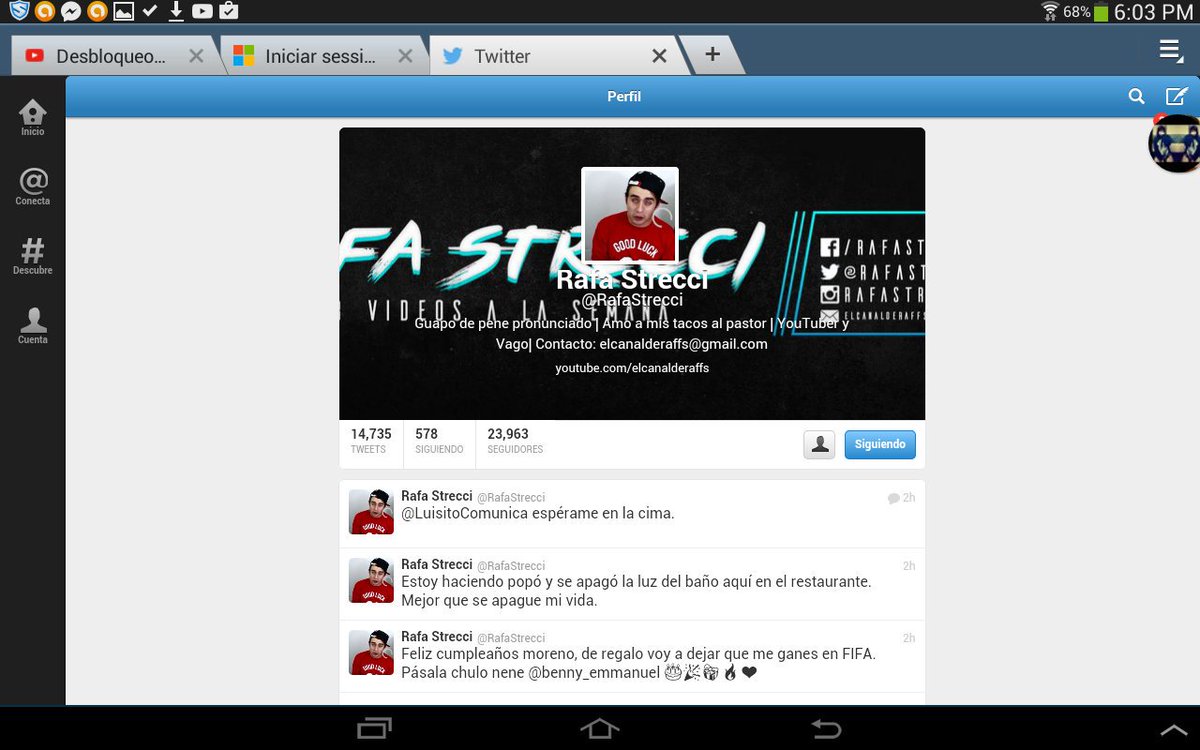Tap the search magnifier in Perfil header
This screenshot has width=1200, height=750.
(1136, 97)
